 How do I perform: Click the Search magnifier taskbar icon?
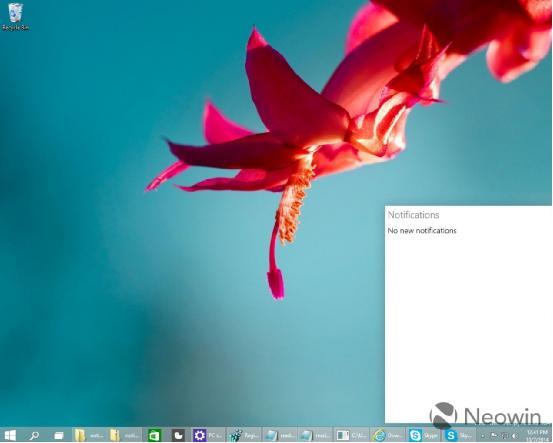click(x=34, y=435)
